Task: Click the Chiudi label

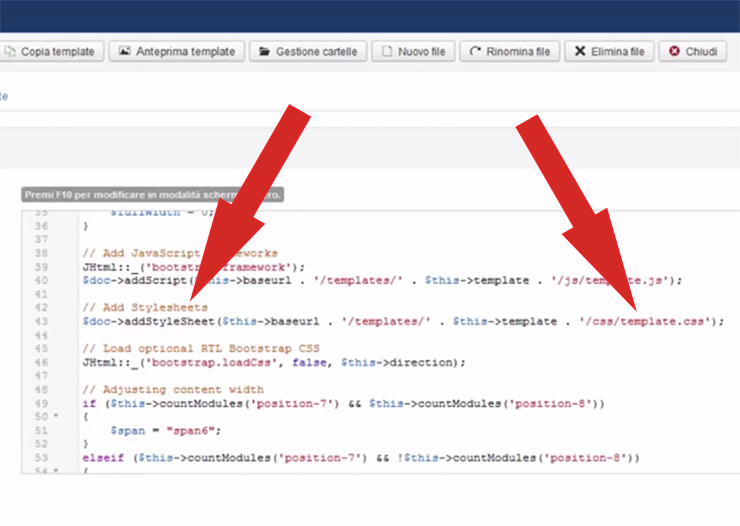Action: click(701, 51)
